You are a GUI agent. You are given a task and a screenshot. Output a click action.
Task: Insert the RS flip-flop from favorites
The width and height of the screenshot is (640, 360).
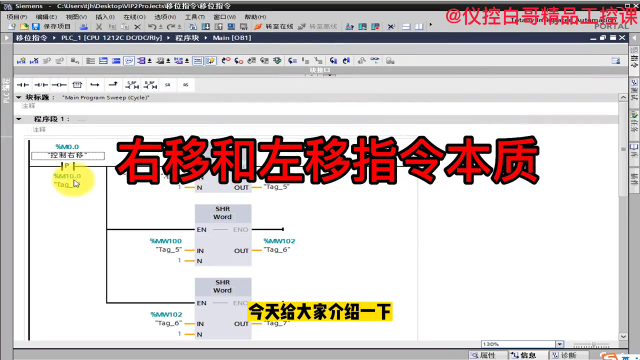(186, 85)
